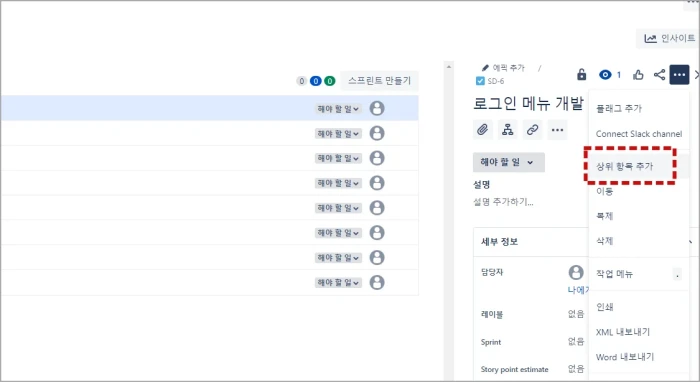Open the 해야 할 일 status dropdown in the sixth row

pyautogui.click(x=338, y=233)
